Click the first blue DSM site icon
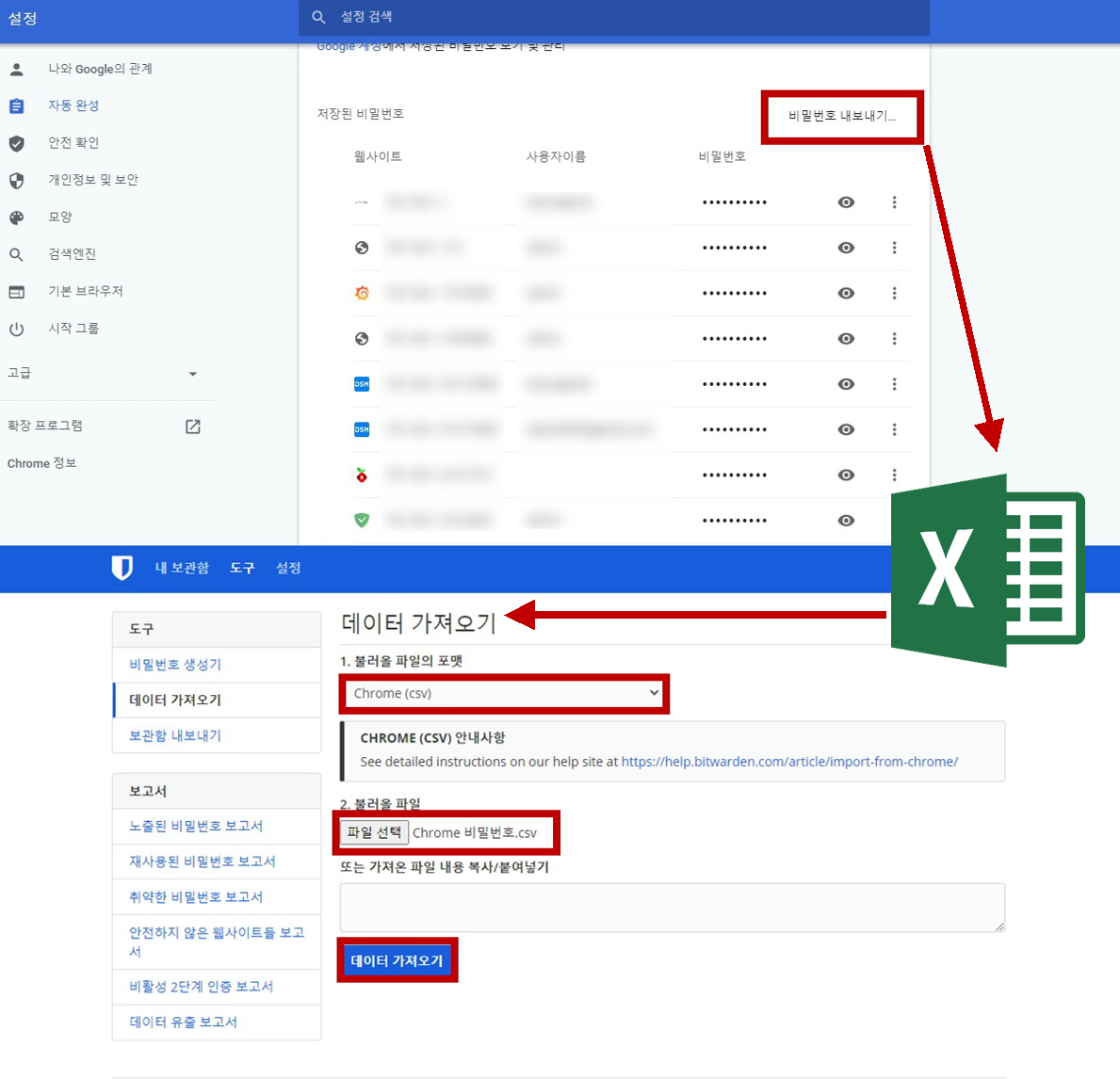1120x1079 pixels. coord(362,384)
